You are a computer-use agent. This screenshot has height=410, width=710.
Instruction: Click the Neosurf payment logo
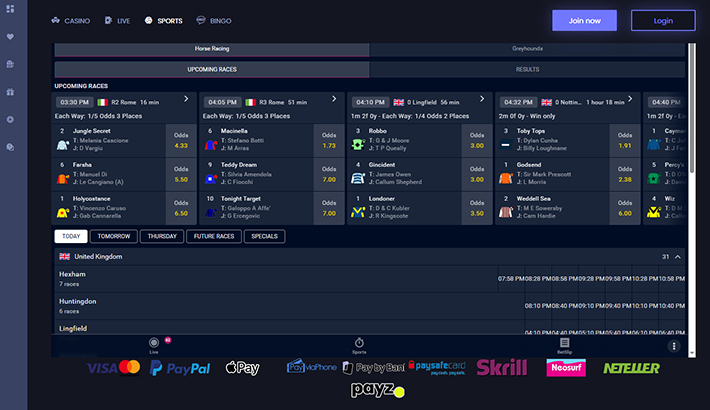click(566, 367)
